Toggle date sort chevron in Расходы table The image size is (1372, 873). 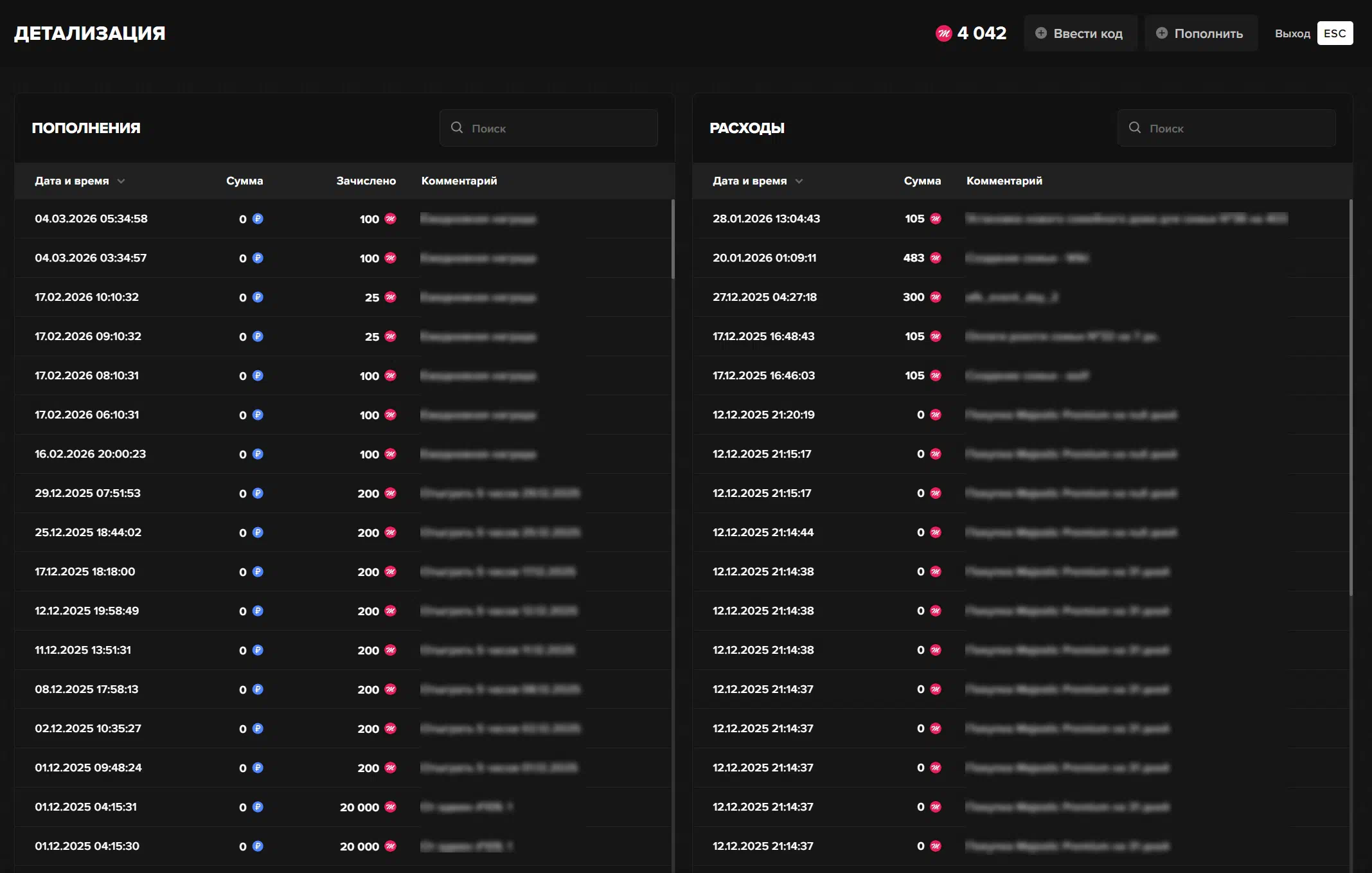click(x=799, y=181)
